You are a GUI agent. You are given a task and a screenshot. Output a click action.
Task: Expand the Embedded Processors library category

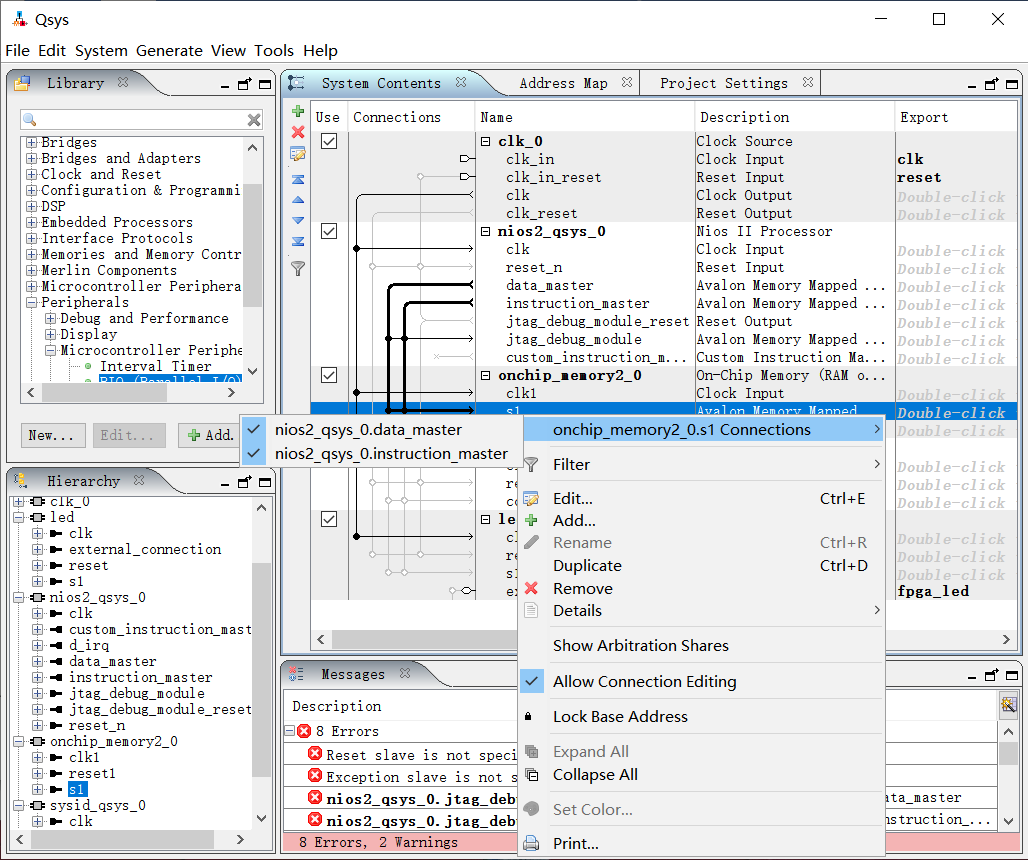[31, 222]
